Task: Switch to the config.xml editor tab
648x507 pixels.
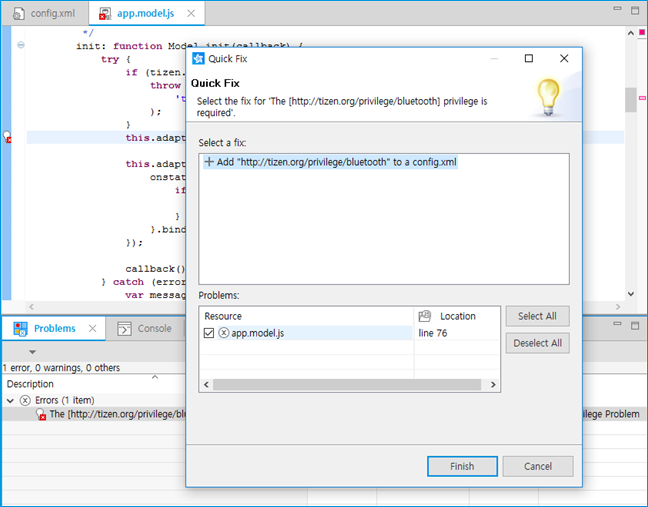Action: [x=43, y=14]
